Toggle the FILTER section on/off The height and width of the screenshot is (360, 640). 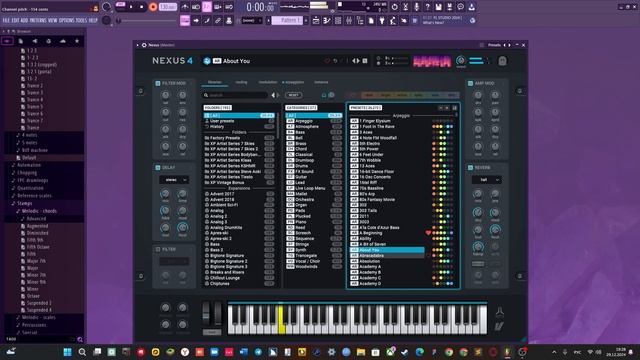coord(158,249)
